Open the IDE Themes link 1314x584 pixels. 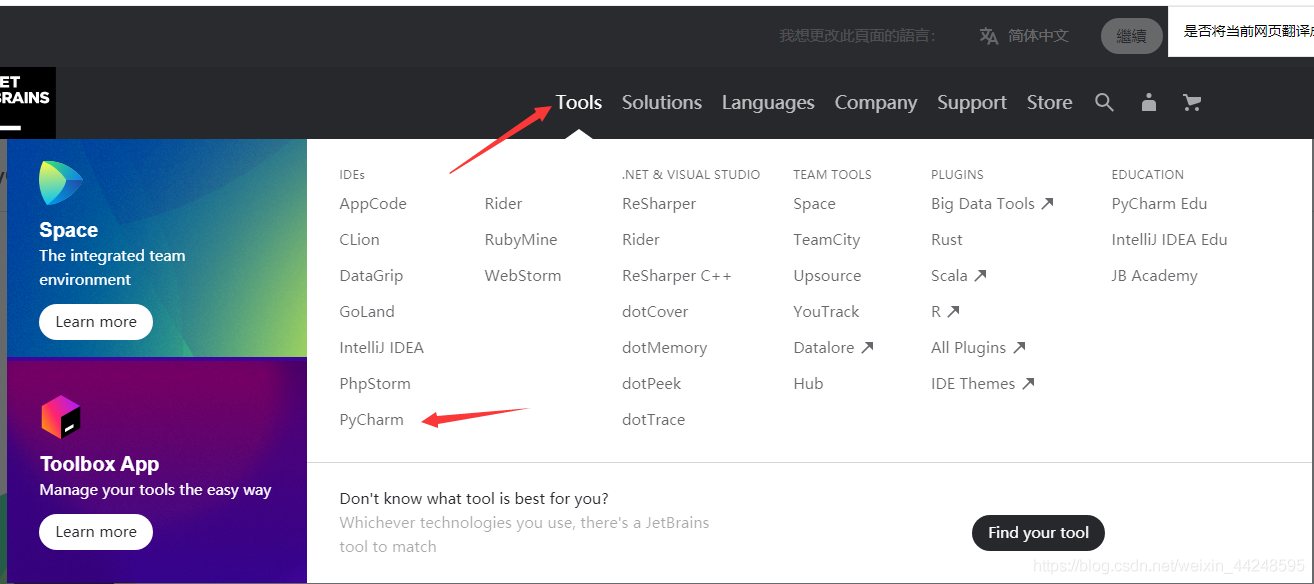click(x=982, y=384)
